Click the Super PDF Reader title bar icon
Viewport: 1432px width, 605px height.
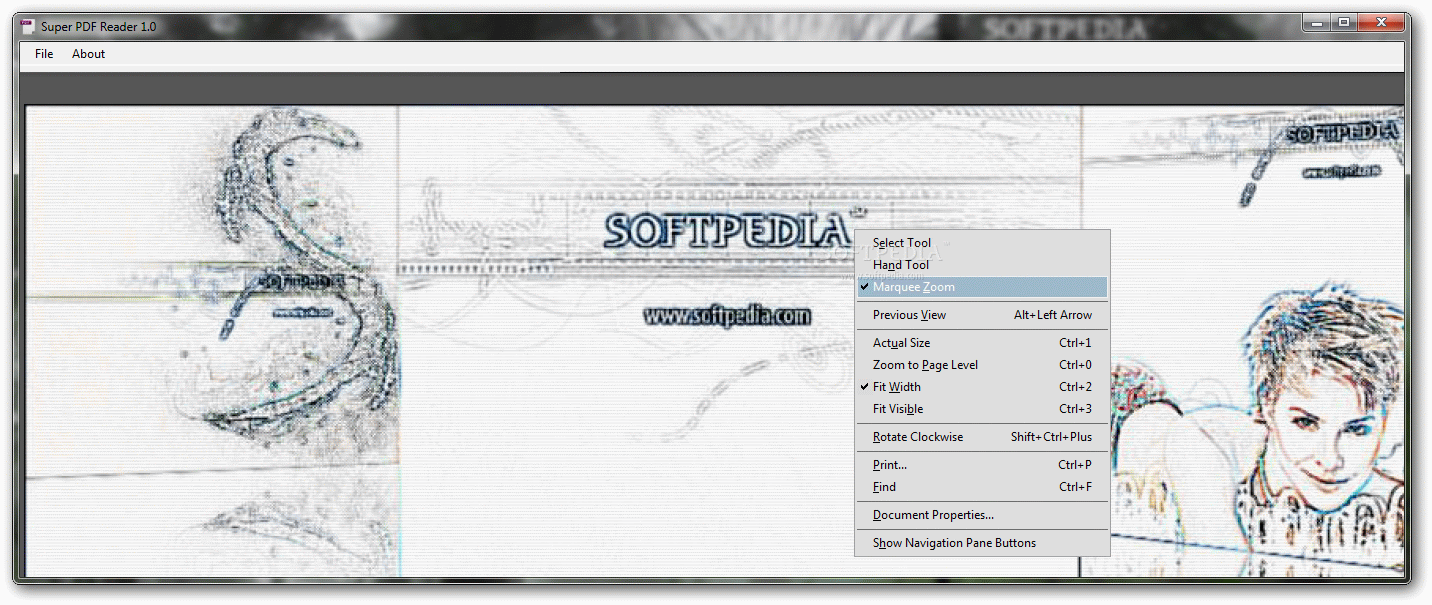(x=27, y=26)
